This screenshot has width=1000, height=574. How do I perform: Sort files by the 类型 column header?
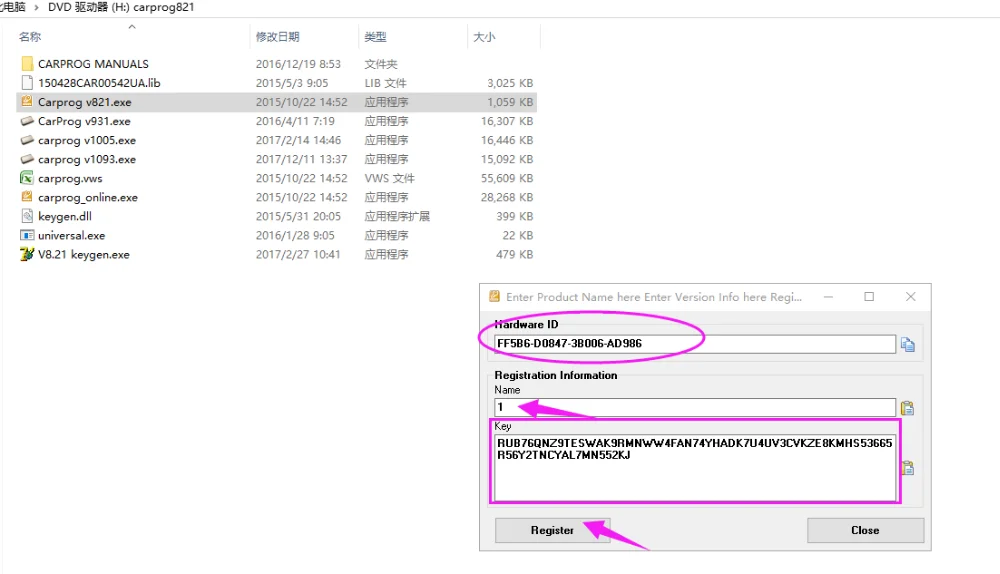tap(375, 37)
